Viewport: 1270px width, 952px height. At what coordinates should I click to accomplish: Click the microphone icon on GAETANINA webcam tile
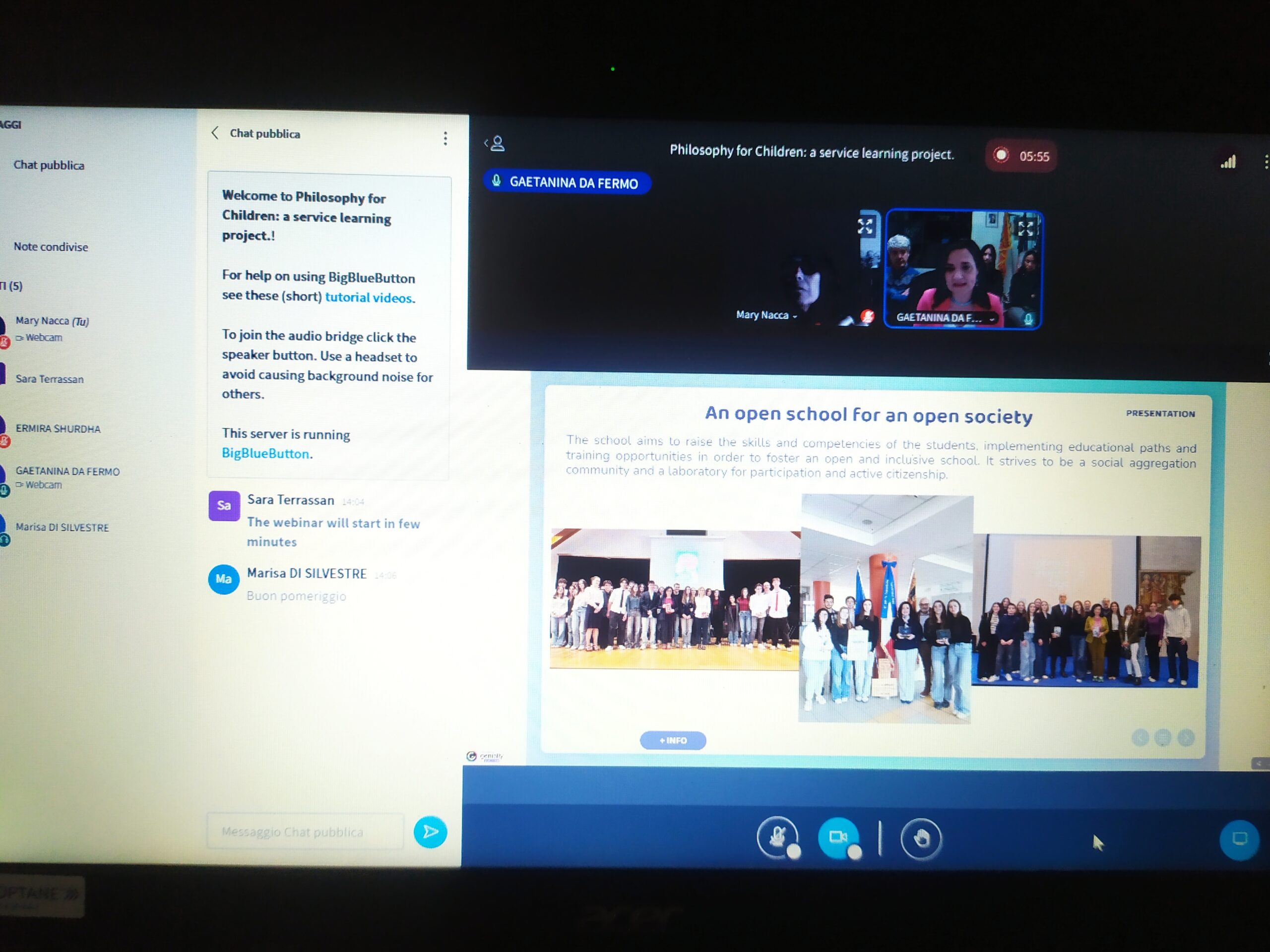(x=1028, y=318)
